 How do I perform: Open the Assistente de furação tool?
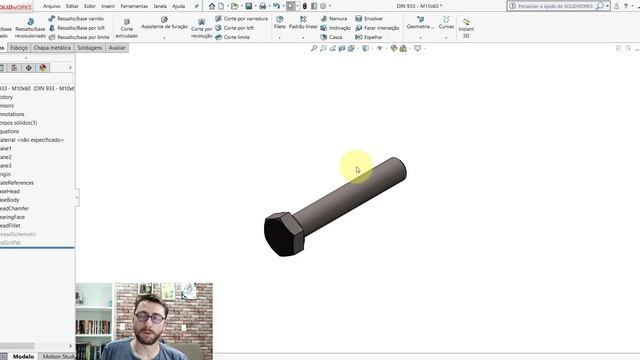tap(164, 23)
